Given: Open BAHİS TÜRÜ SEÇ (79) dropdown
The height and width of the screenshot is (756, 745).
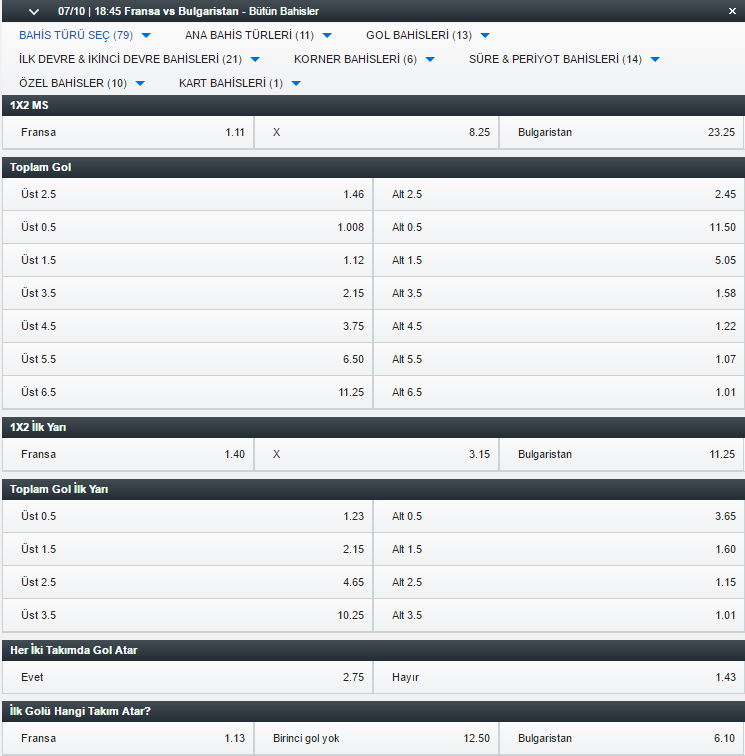Looking at the screenshot, I should (85, 35).
